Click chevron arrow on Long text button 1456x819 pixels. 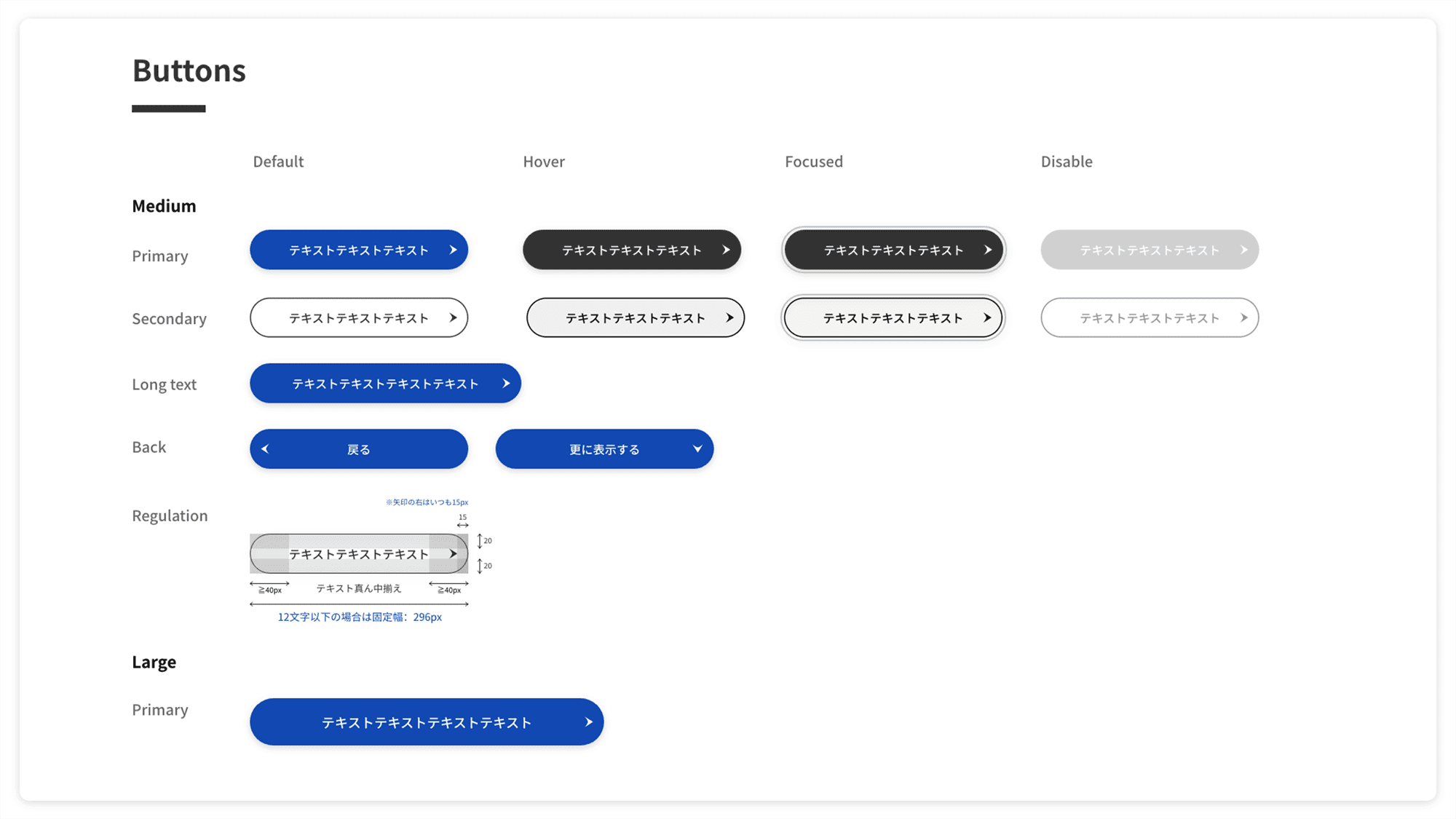tap(506, 383)
